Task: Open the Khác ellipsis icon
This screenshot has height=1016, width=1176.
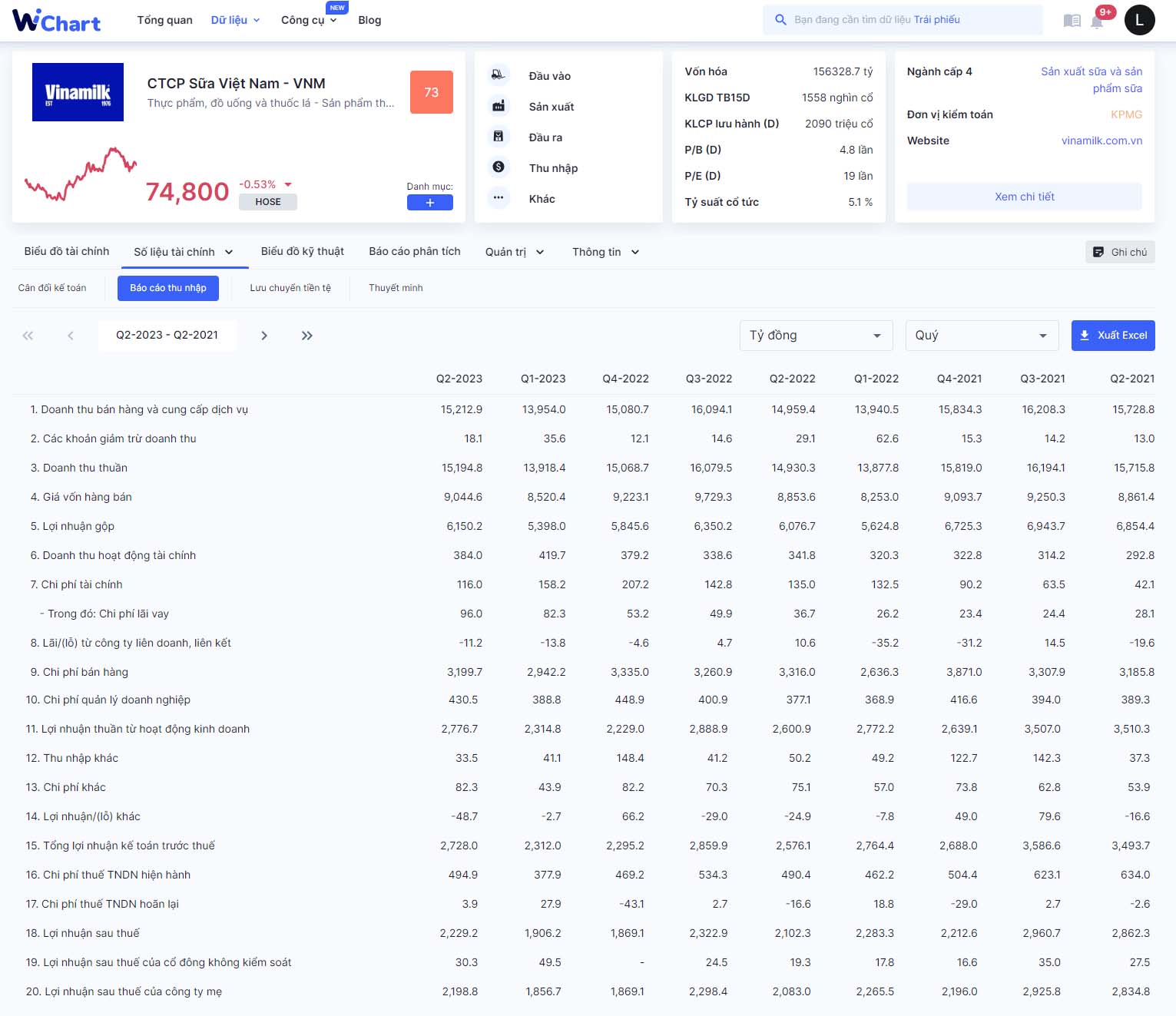Action: pyautogui.click(x=499, y=197)
